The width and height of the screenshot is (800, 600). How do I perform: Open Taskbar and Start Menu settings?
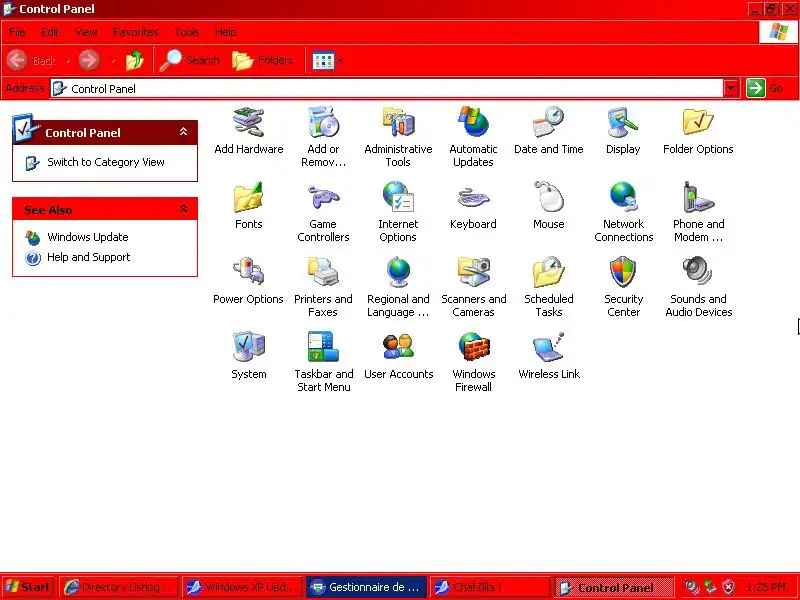(323, 362)
